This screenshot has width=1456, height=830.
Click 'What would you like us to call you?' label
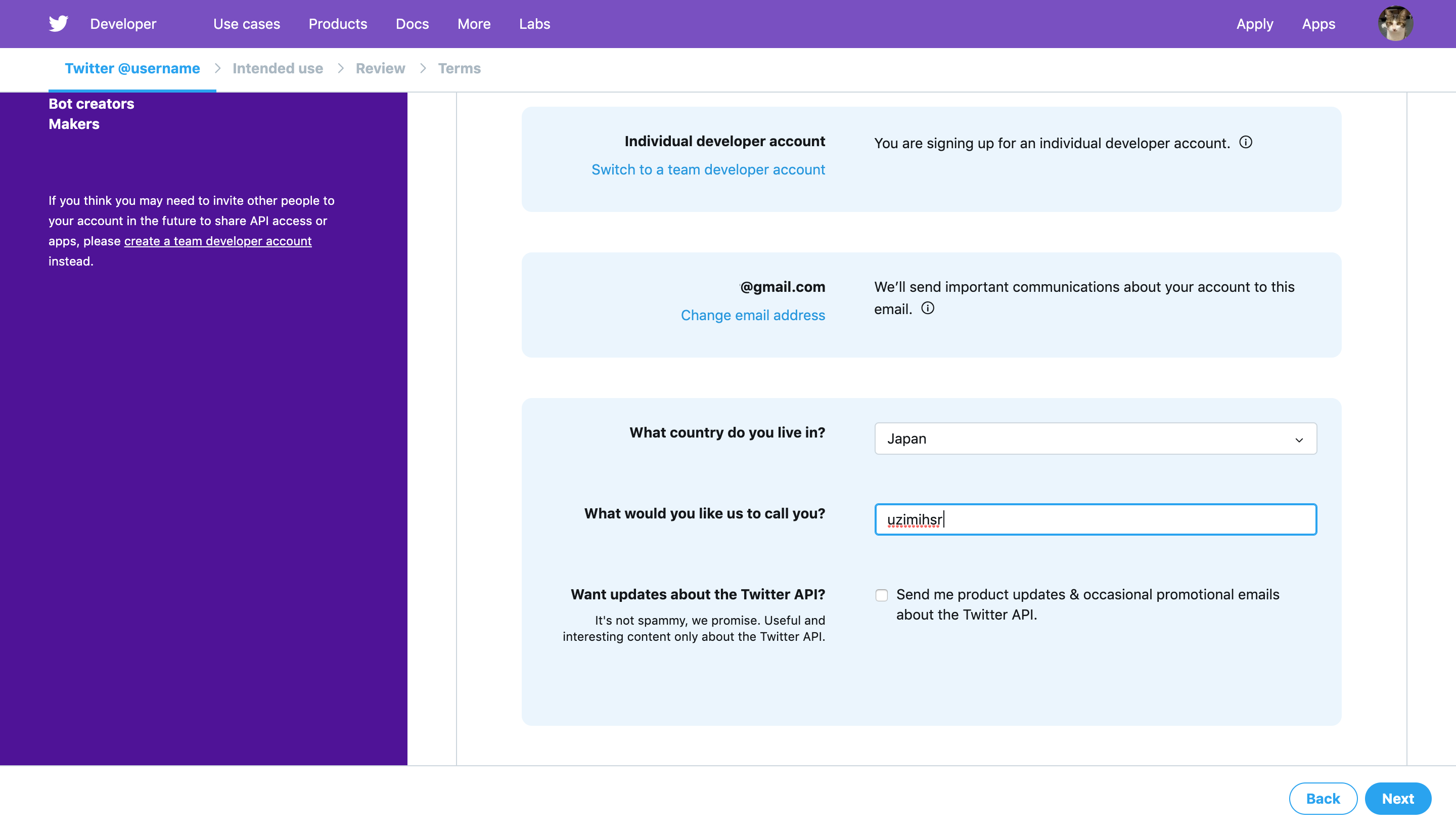pyautogui.click(x=705, y=513)
